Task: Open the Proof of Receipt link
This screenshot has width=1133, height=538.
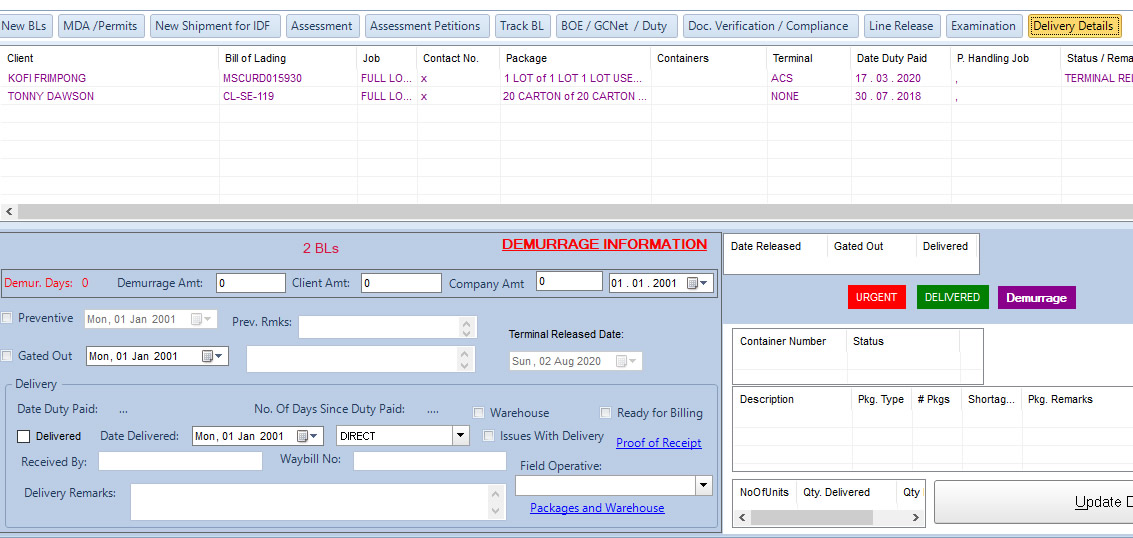Action: [x=658, y=443]
